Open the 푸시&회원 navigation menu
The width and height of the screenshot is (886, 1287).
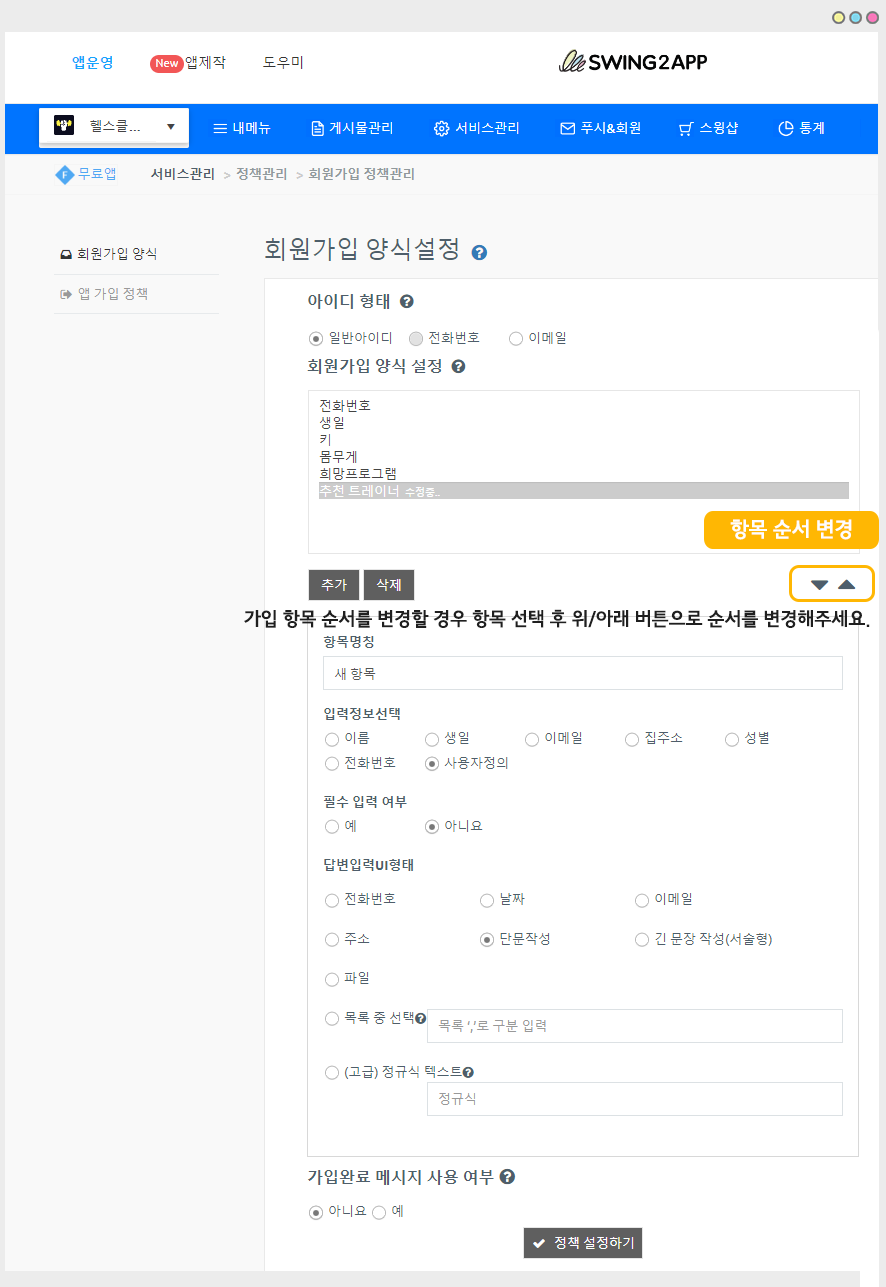point(600,128)
